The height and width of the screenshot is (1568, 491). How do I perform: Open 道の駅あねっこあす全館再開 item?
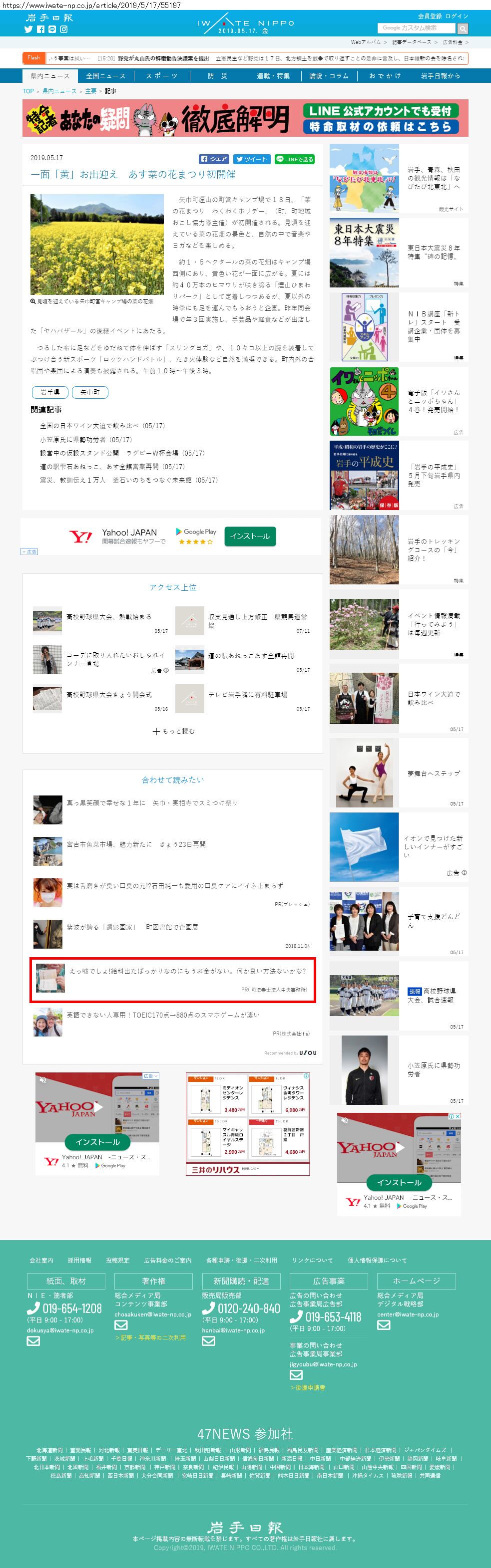251,656
